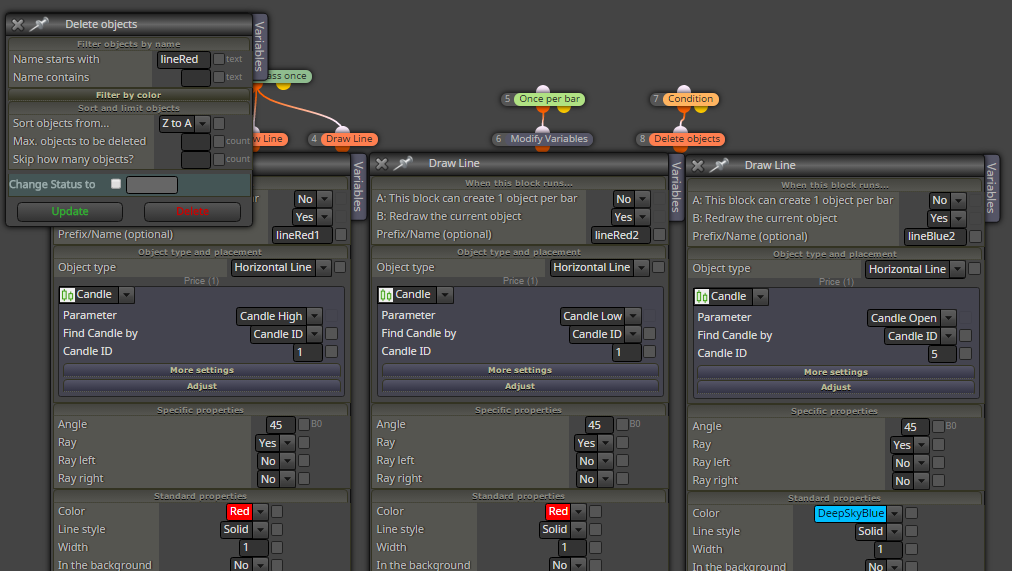Open the Variables tab of the Delete objects panel
Viewport: 1012px width, 571px height.
pyautogui.click(x=259, y=45)
